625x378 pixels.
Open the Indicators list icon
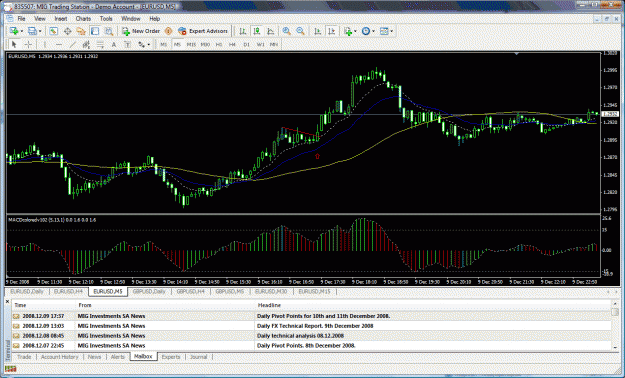348,31
